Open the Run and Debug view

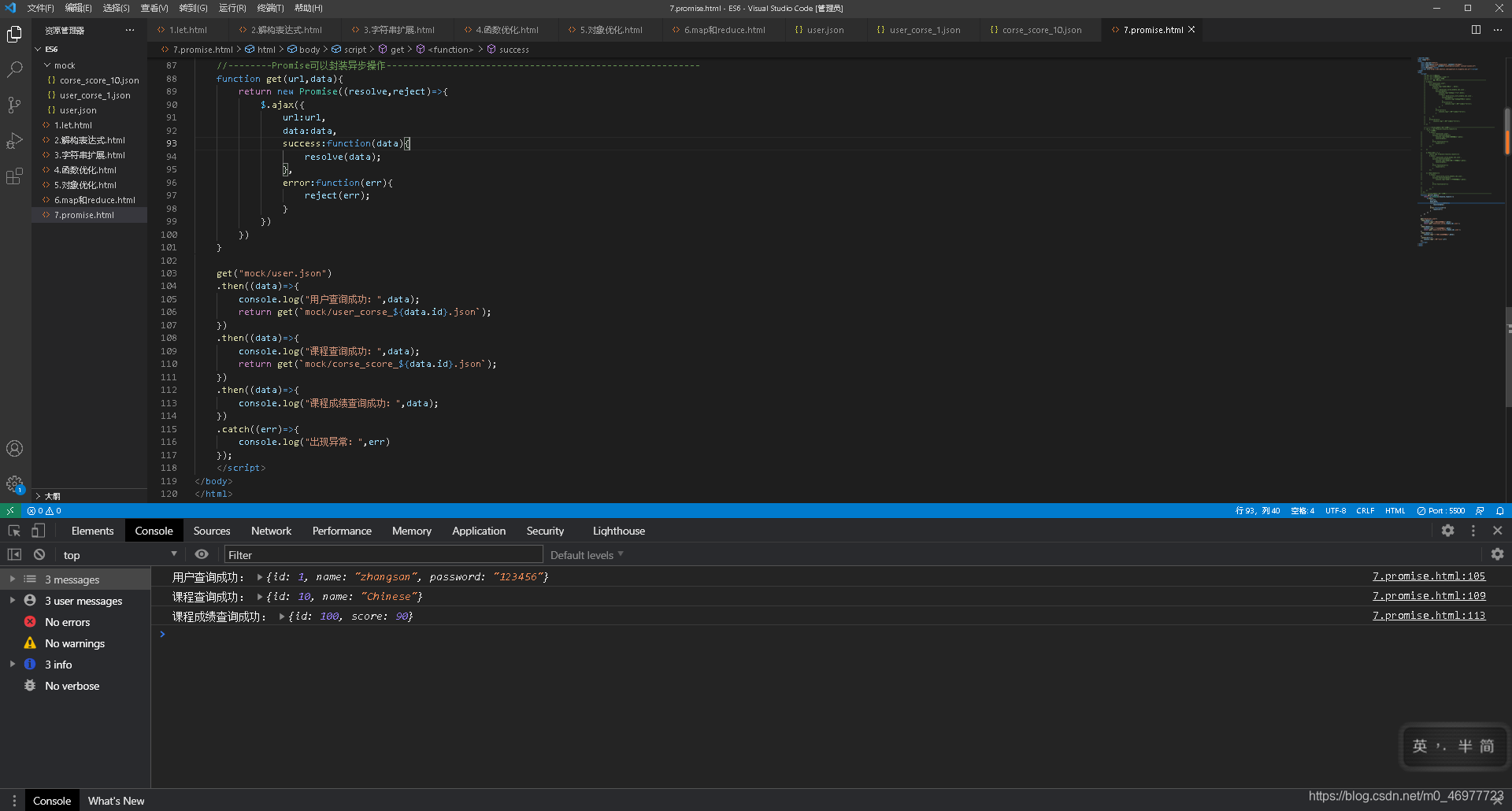tap(14, 141)
